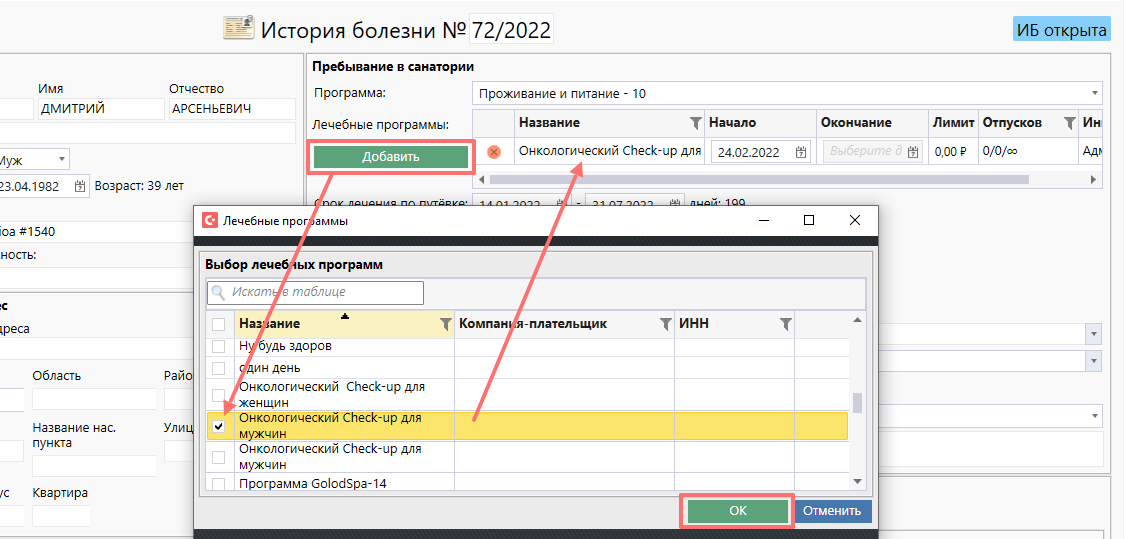This screenshot has width=1124, height=539.
Task: Open the calendar icon in the Начало date field
Action: pyautogui.click(x=801, y=152)
